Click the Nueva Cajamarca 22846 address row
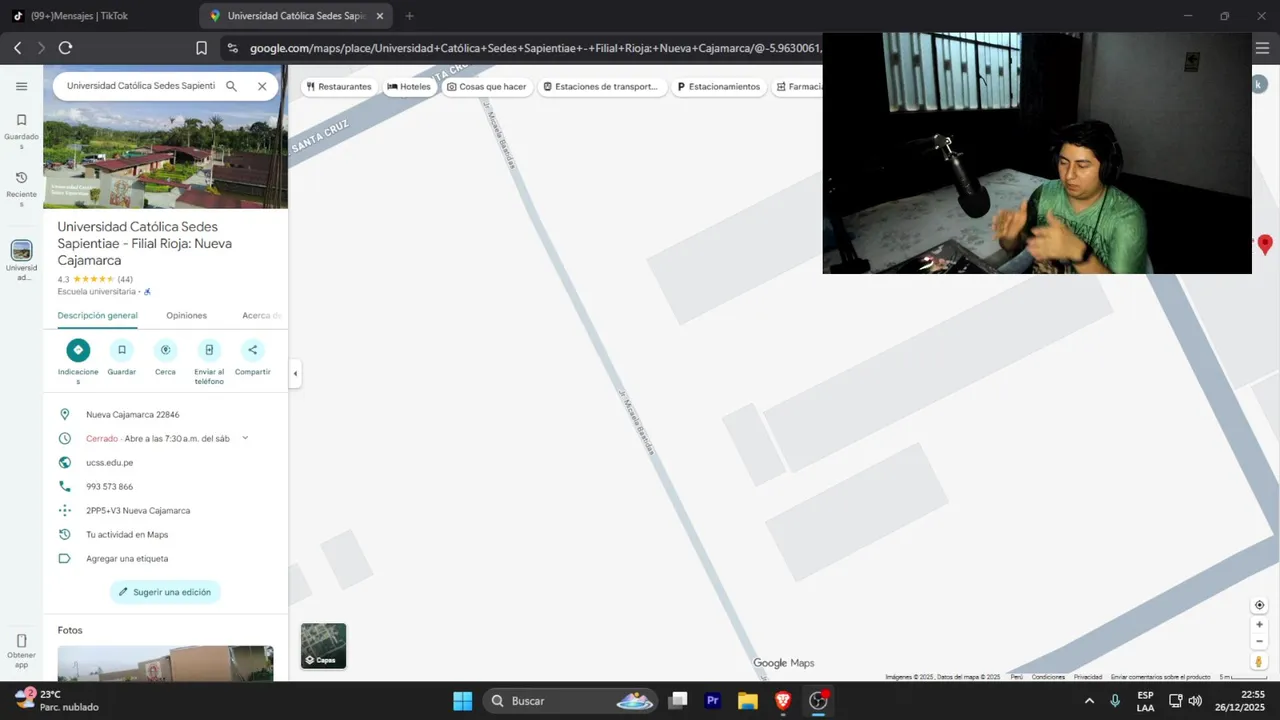 (x=165, y=414)
